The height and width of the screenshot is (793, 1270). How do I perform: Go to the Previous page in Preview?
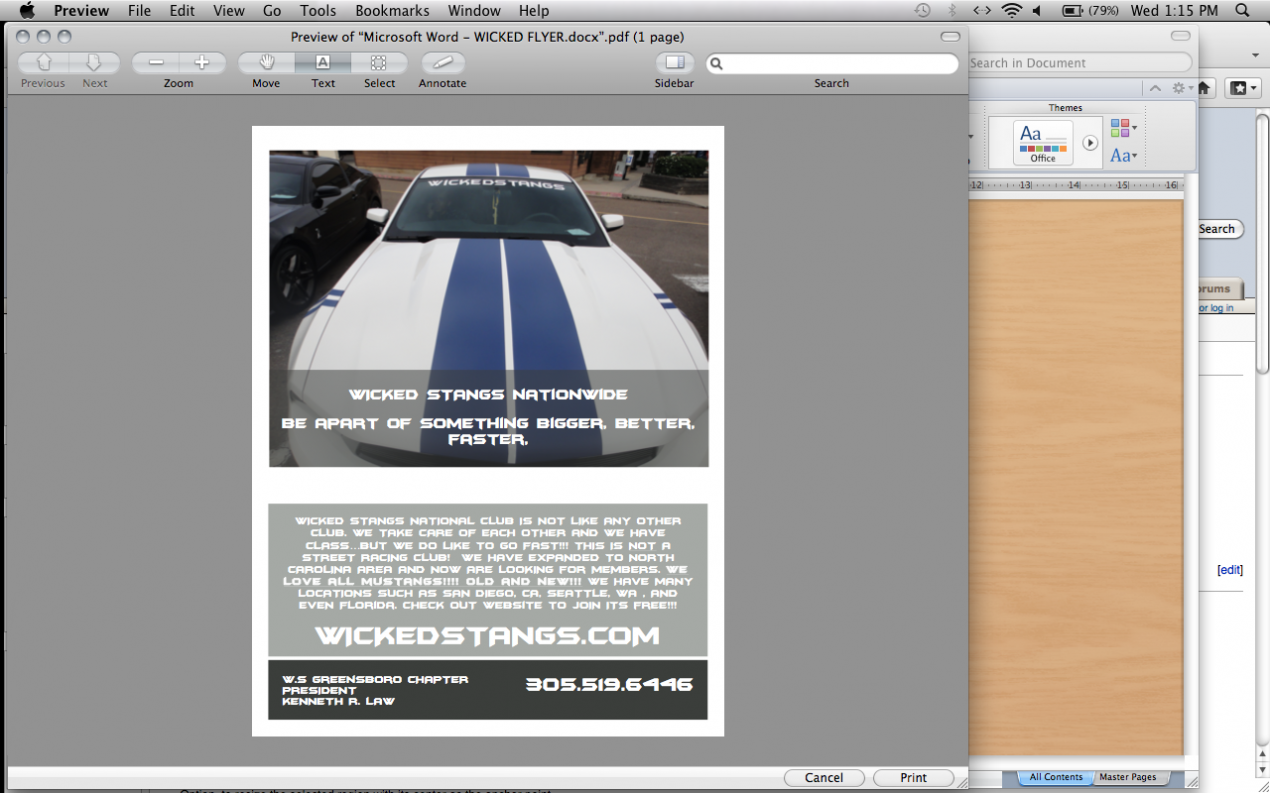pos(43,63)
